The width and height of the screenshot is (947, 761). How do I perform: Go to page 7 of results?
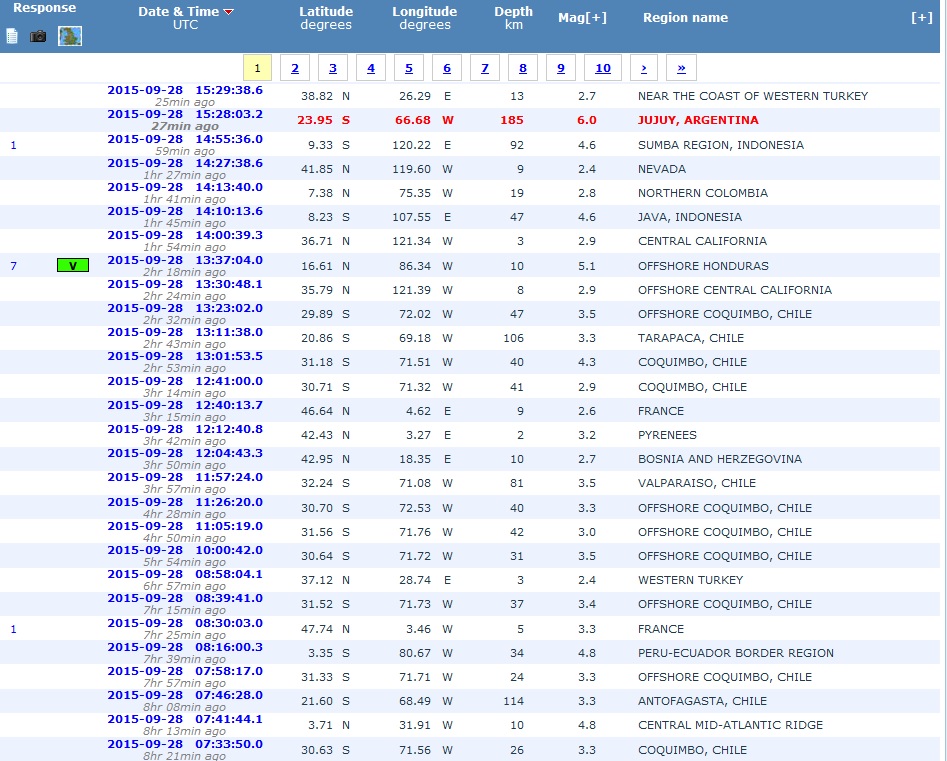pos(485,68)
